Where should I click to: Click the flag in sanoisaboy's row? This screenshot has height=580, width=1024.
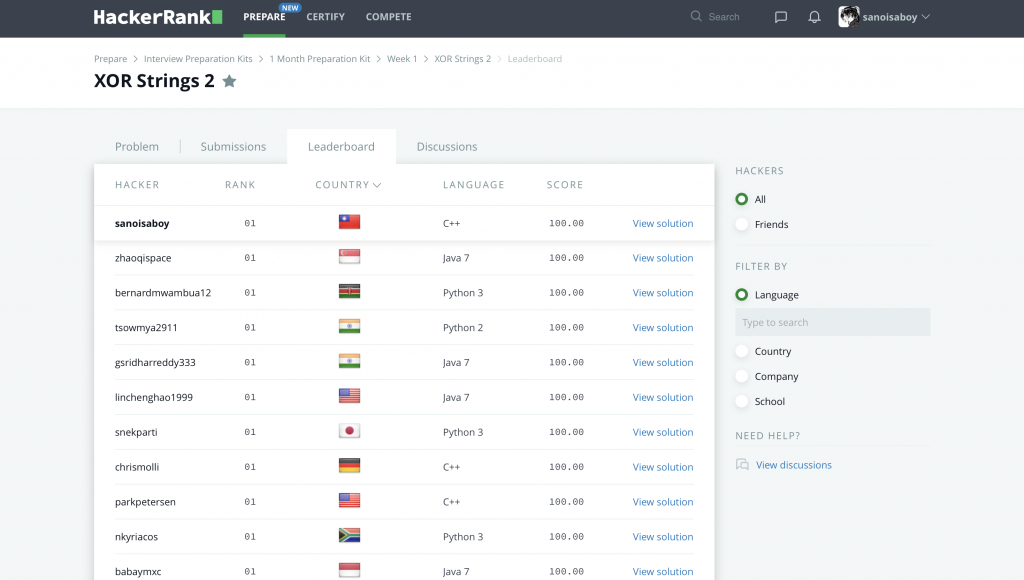pyautogui.click(x=349, y=222)
